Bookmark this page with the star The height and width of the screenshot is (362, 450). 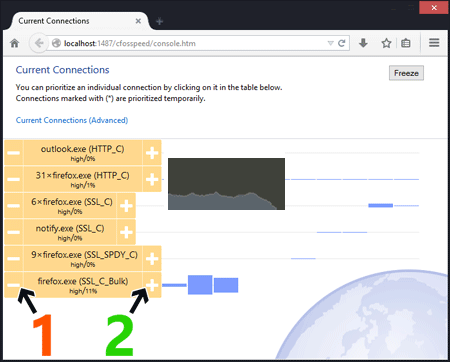(x=386, y=43)
